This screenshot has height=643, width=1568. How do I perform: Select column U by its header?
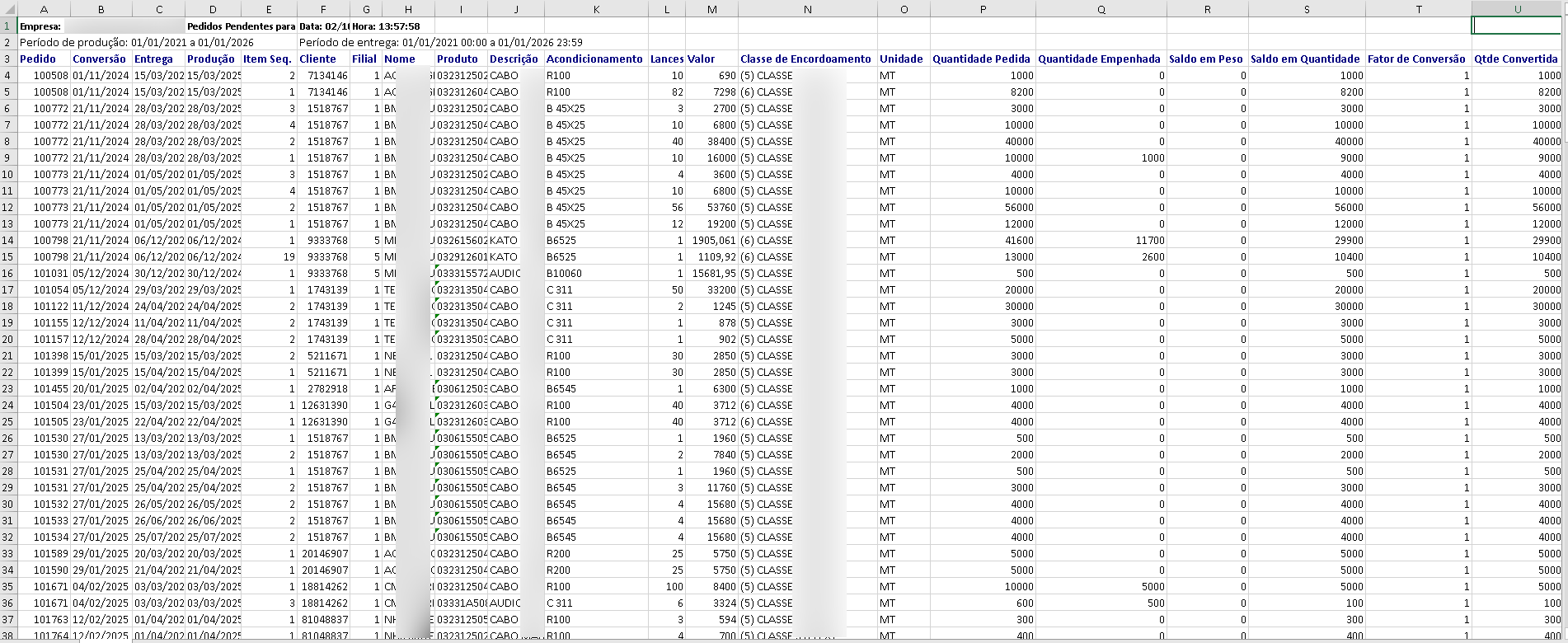pyautogui.click(x=1517, y=9)
